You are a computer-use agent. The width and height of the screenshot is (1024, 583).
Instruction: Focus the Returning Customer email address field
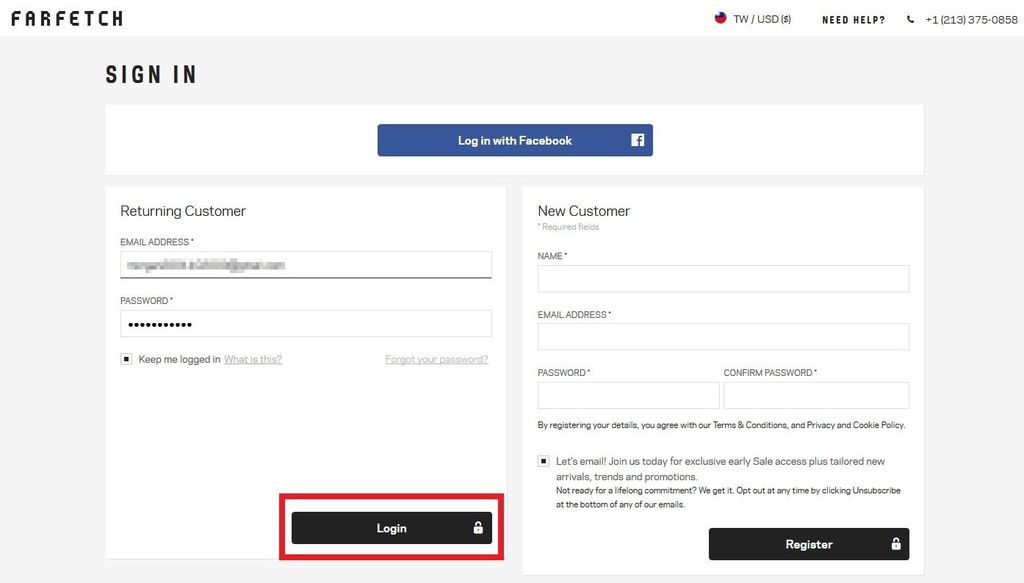(x=306, y=264)
